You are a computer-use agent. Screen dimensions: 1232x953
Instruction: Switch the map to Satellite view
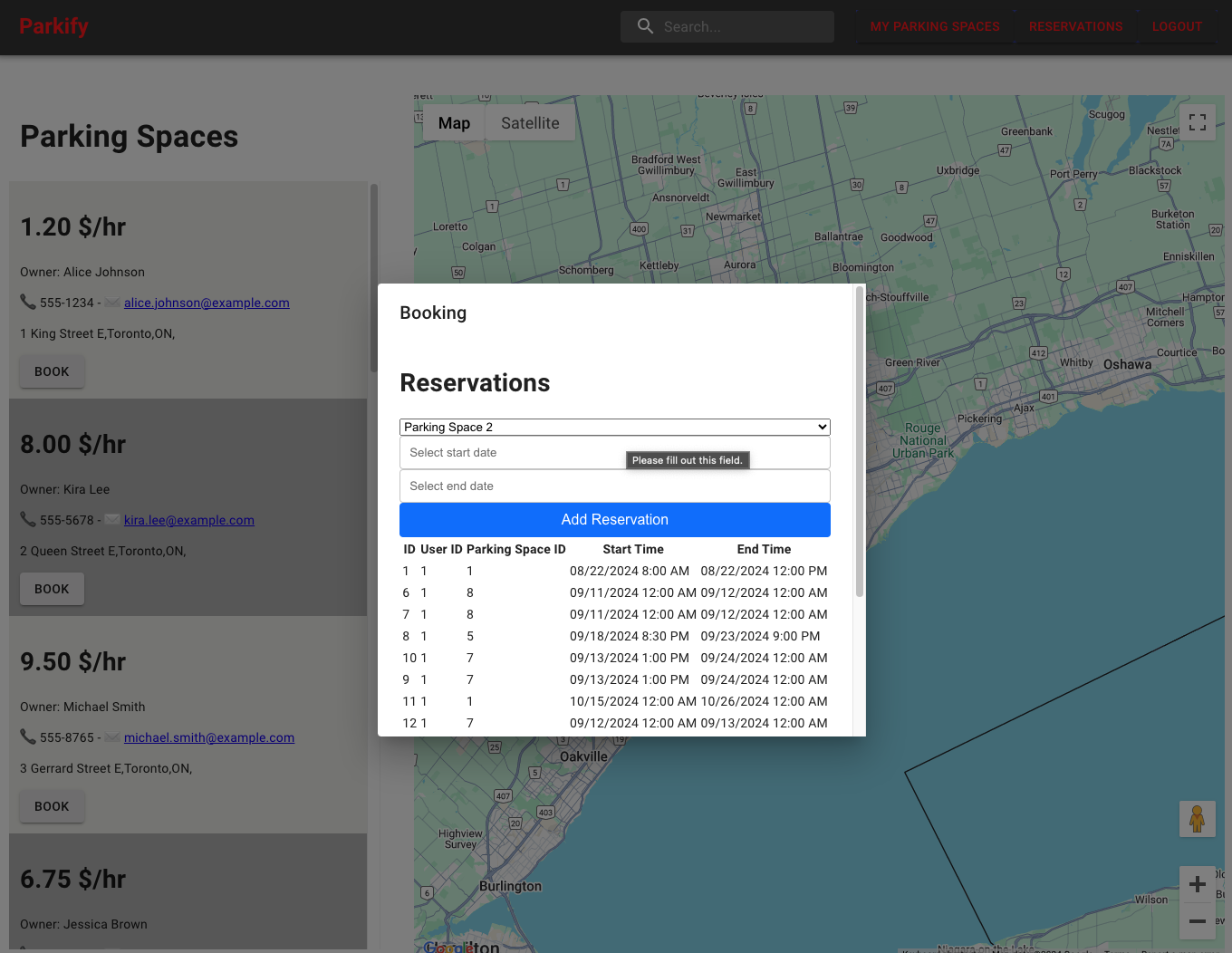530,123
